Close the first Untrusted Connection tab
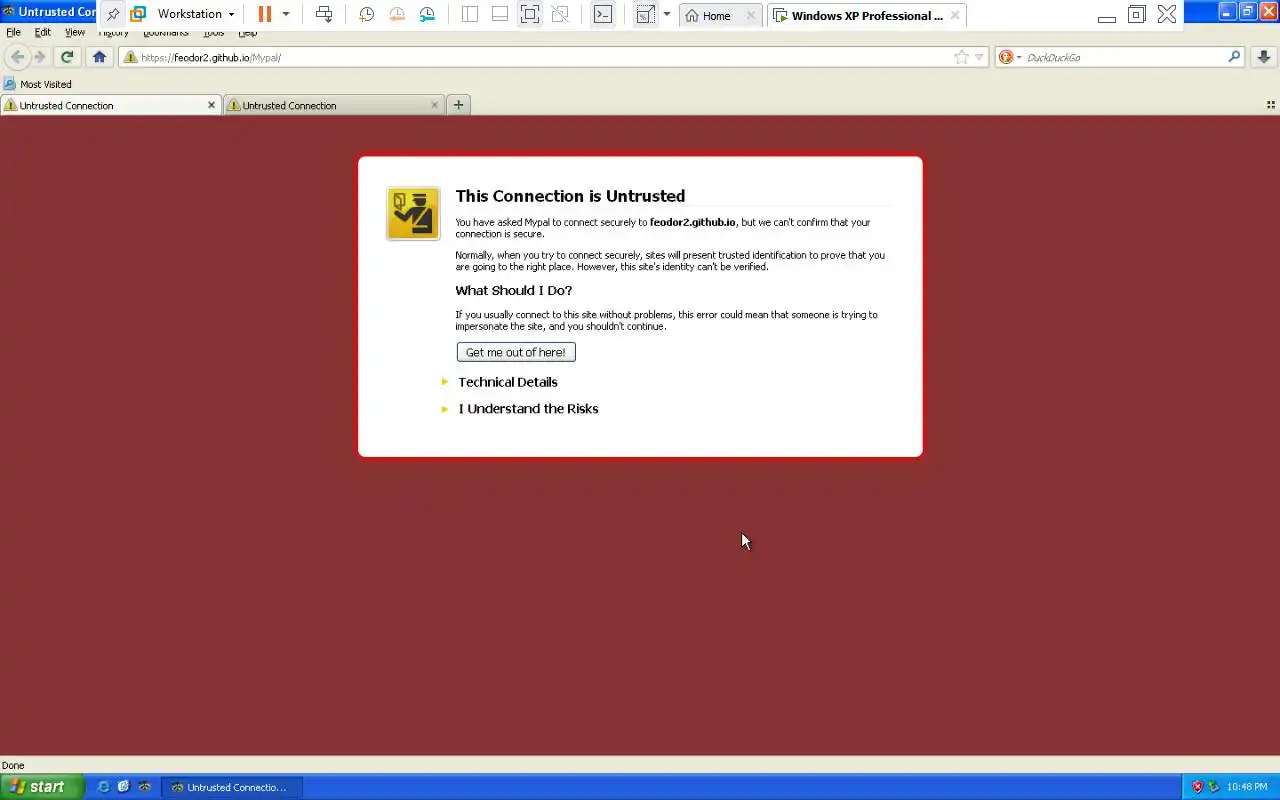This screenshot has width=1280, height=800. [211, 105]
